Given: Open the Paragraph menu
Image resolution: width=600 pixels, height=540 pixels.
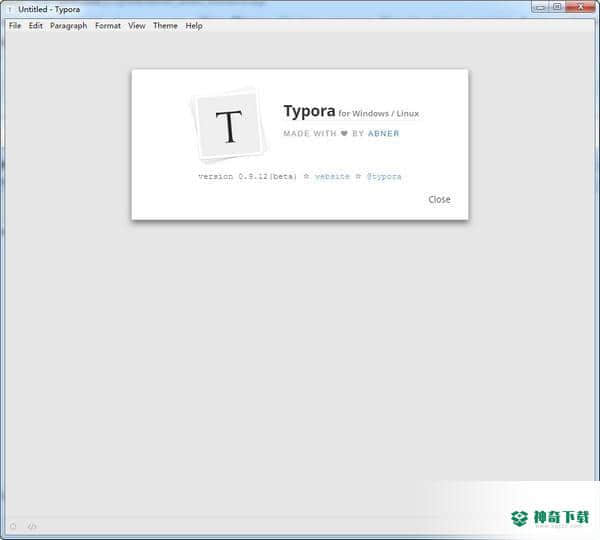Looking at the screenshot, I should point(68,26).
